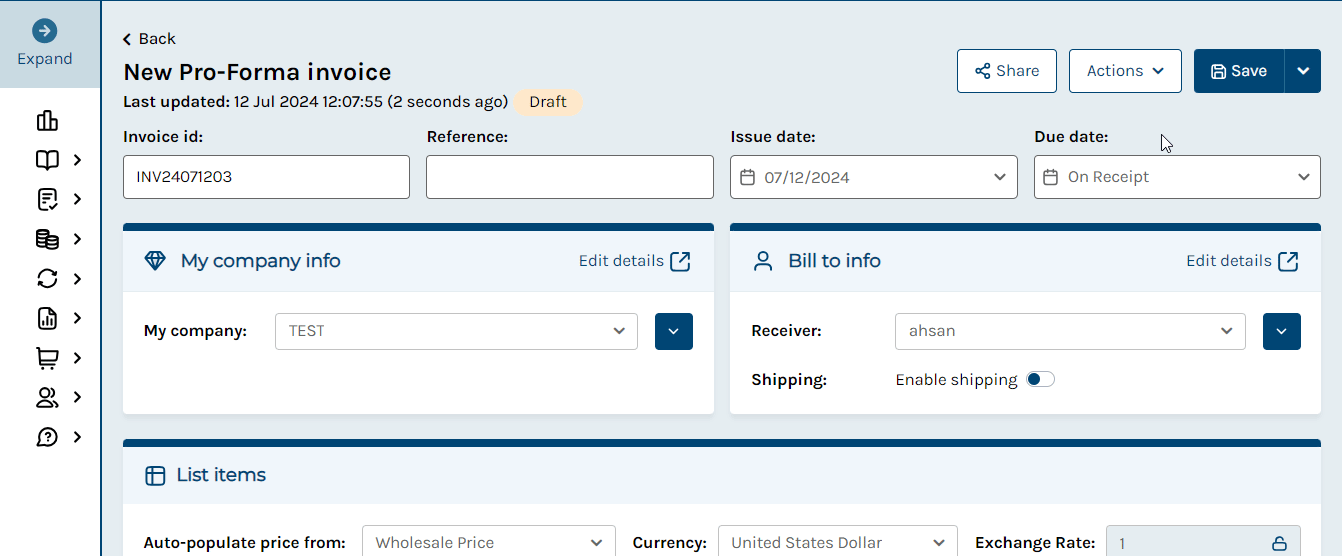Open the Actions menu
1342x556 pixels.
click(1125, 71)
